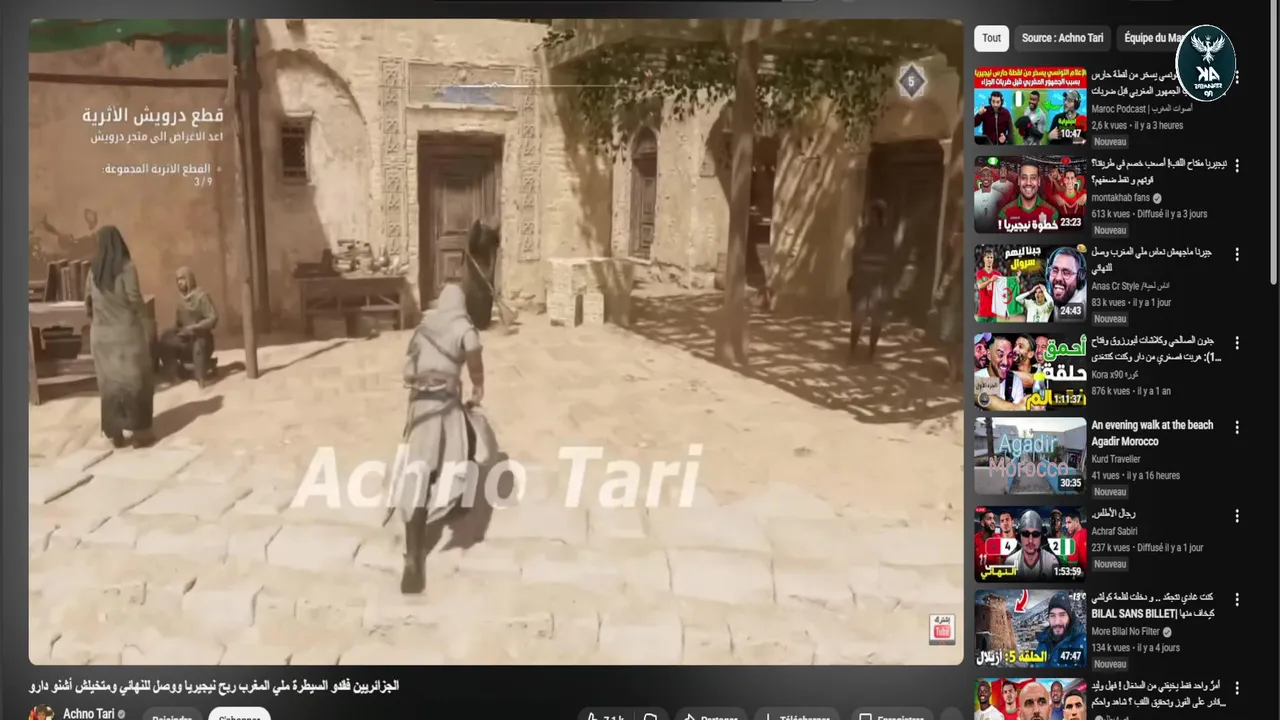Click the Nouveau badge under Maroc Podcast video
This screenshot has width=1280, height=720.
[1110, 142]
